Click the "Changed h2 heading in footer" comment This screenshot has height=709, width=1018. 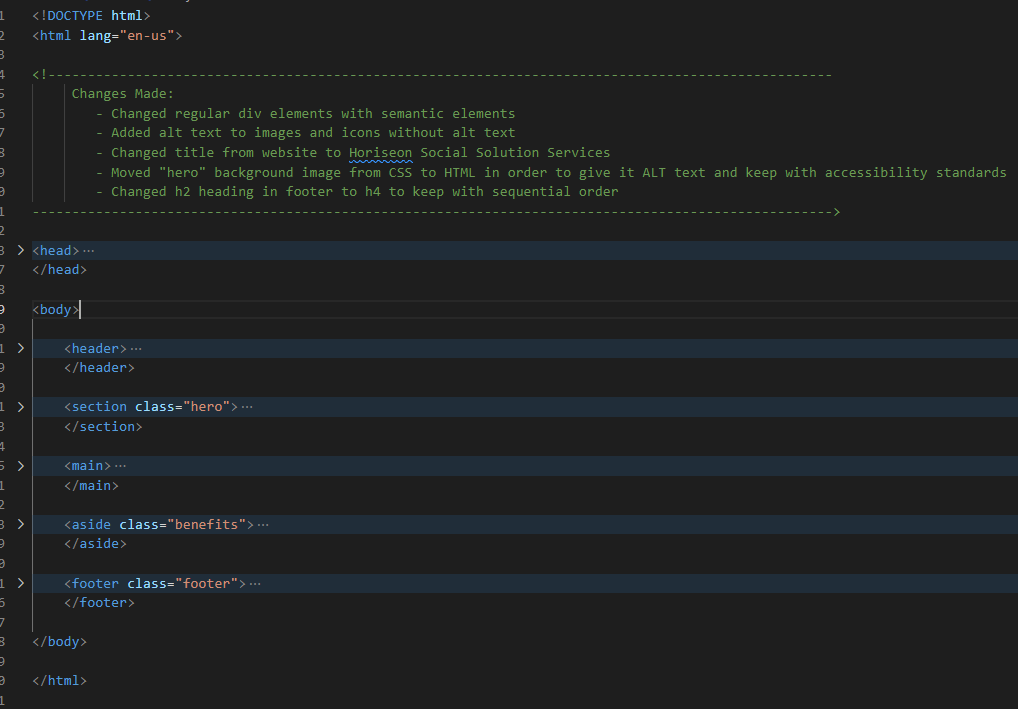click(x=357, y=192)
